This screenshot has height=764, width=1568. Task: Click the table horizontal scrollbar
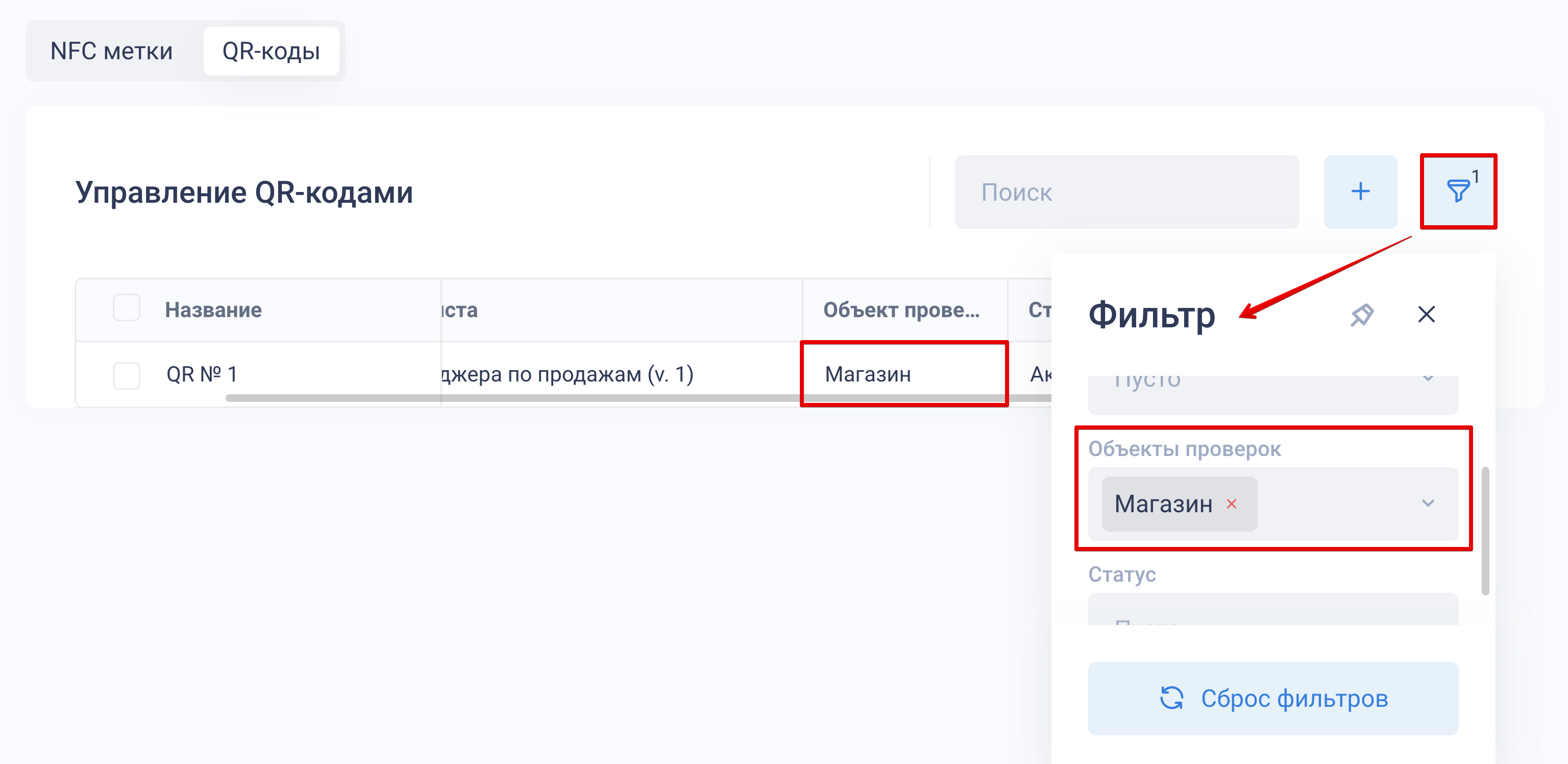tap(638, 398)
